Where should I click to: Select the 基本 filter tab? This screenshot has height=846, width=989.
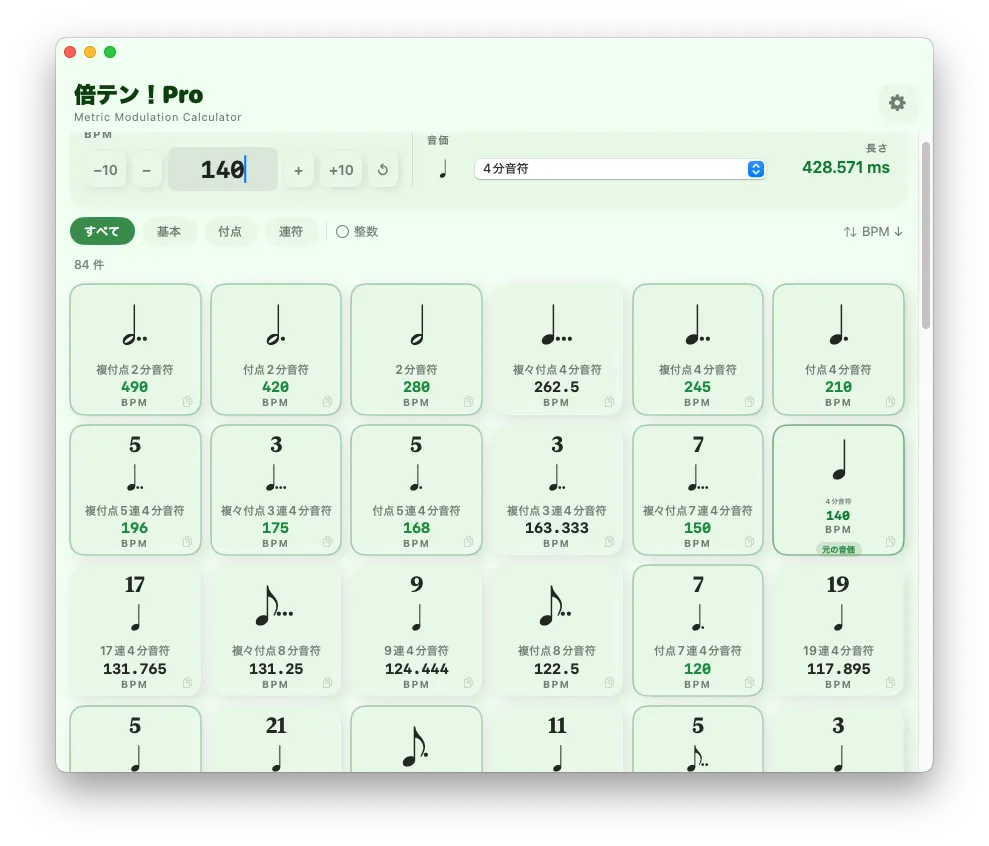(x=169, y=232)
